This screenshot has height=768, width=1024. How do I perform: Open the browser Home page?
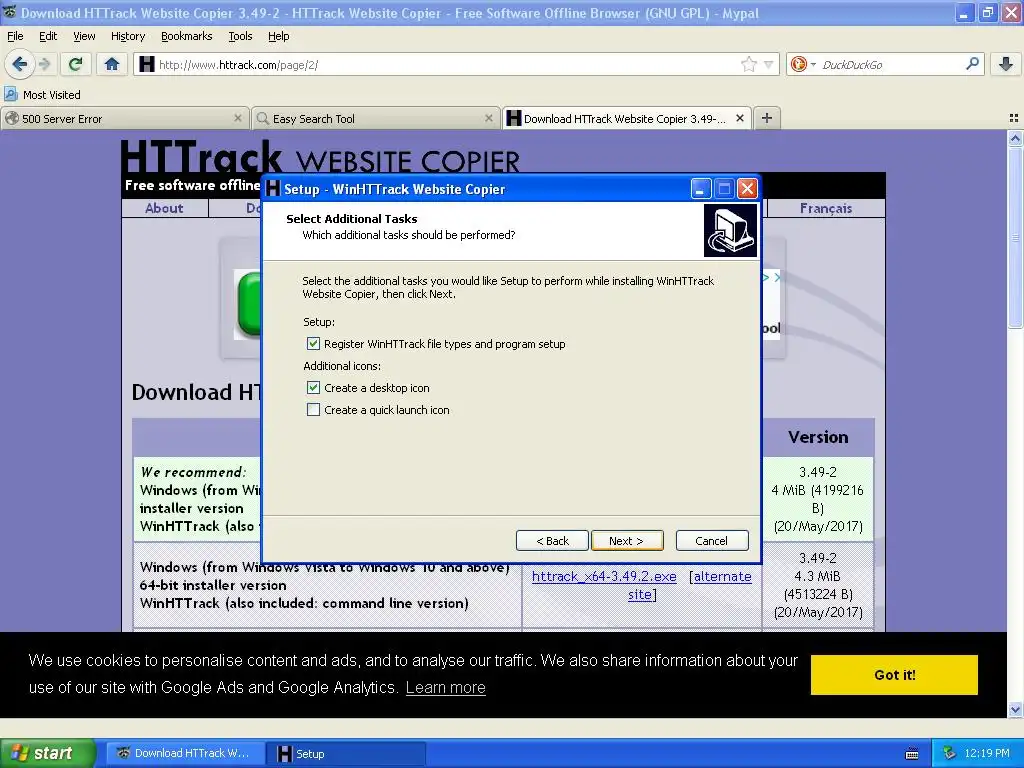point(112,64)
